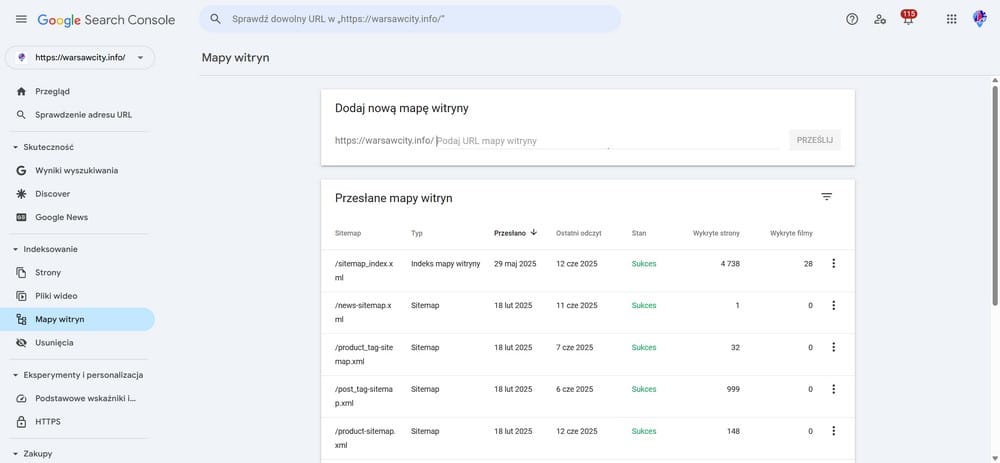
Task: Open the account profile avatar
Action: [x=980, y=18]
